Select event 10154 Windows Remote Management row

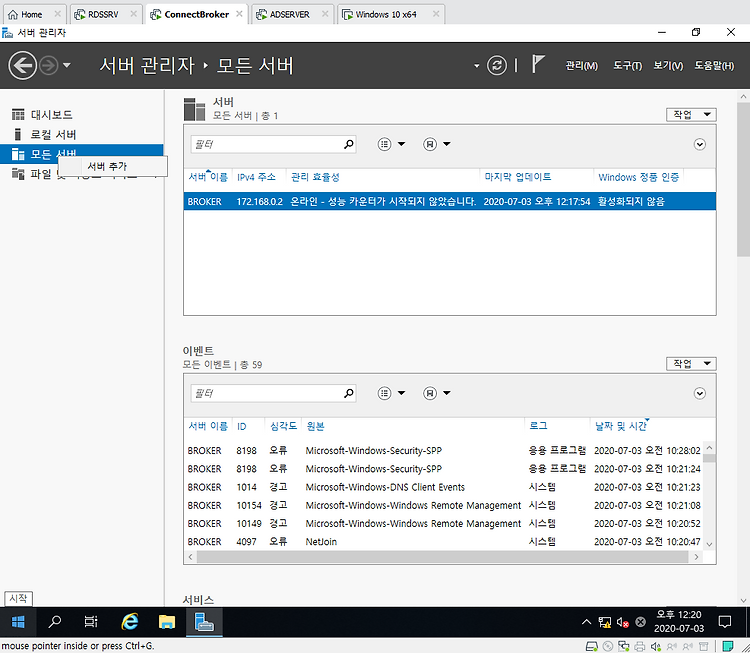pos(444,505)
